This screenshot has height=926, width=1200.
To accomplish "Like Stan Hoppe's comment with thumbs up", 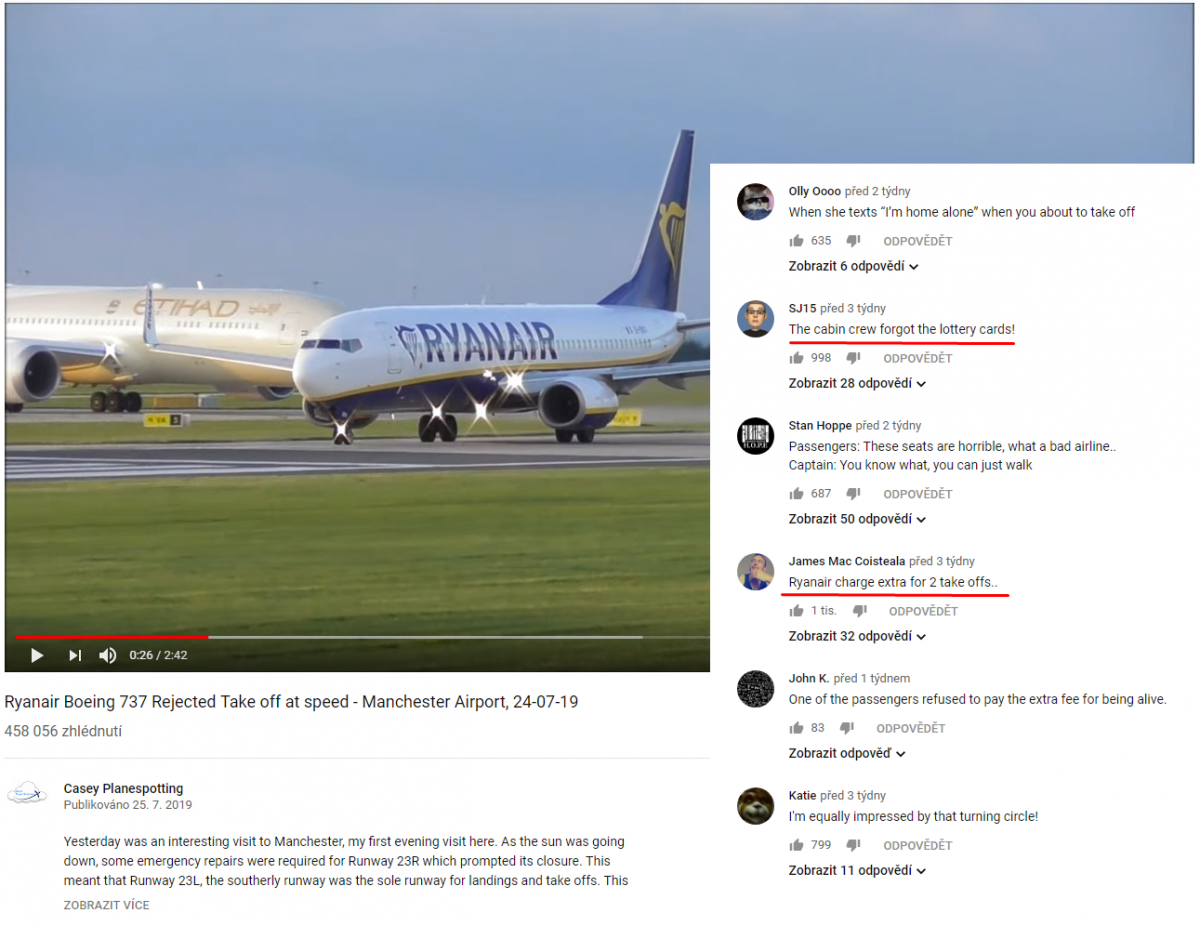I will click(x=797, y=494).
